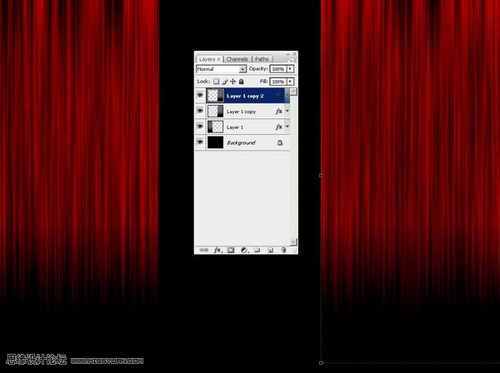Screen dimensions: 500x373
Task: Add a layer mask
Action: coord(231,250)
